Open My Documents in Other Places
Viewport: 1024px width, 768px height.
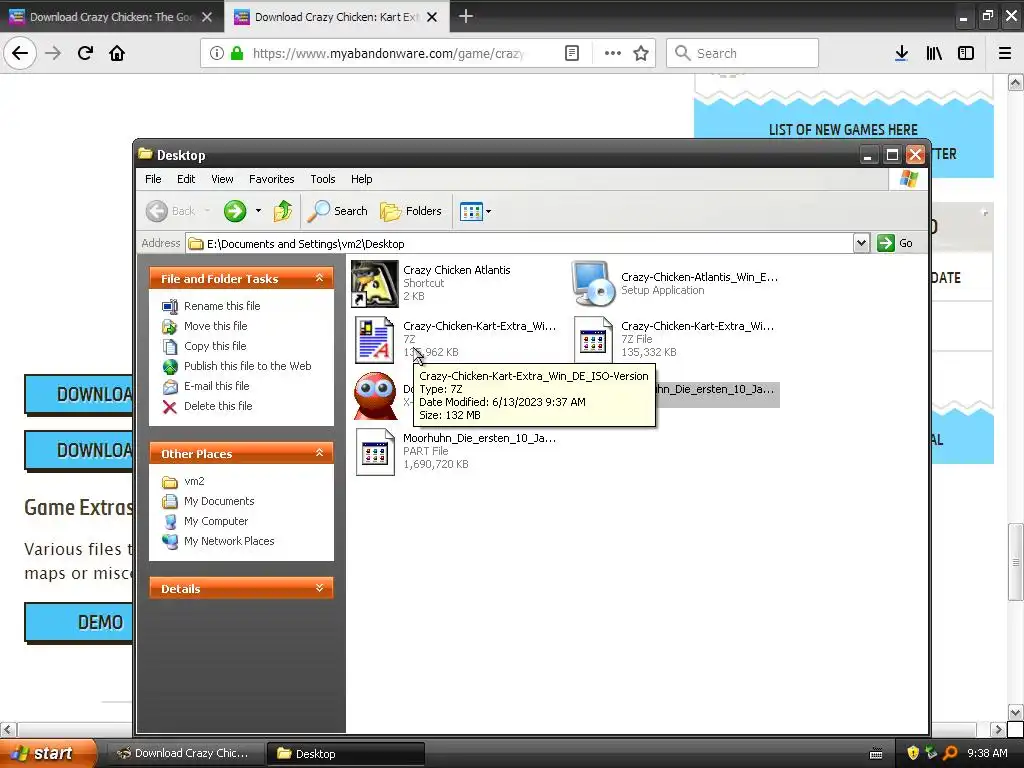coord(219,501)
